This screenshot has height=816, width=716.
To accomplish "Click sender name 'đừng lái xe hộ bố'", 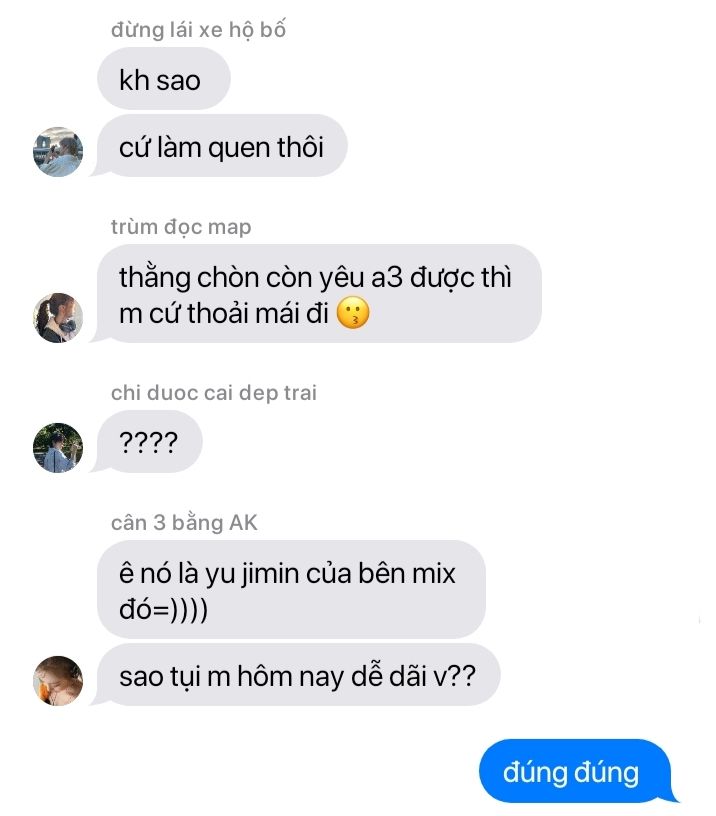I will click(x=198, y=30).
